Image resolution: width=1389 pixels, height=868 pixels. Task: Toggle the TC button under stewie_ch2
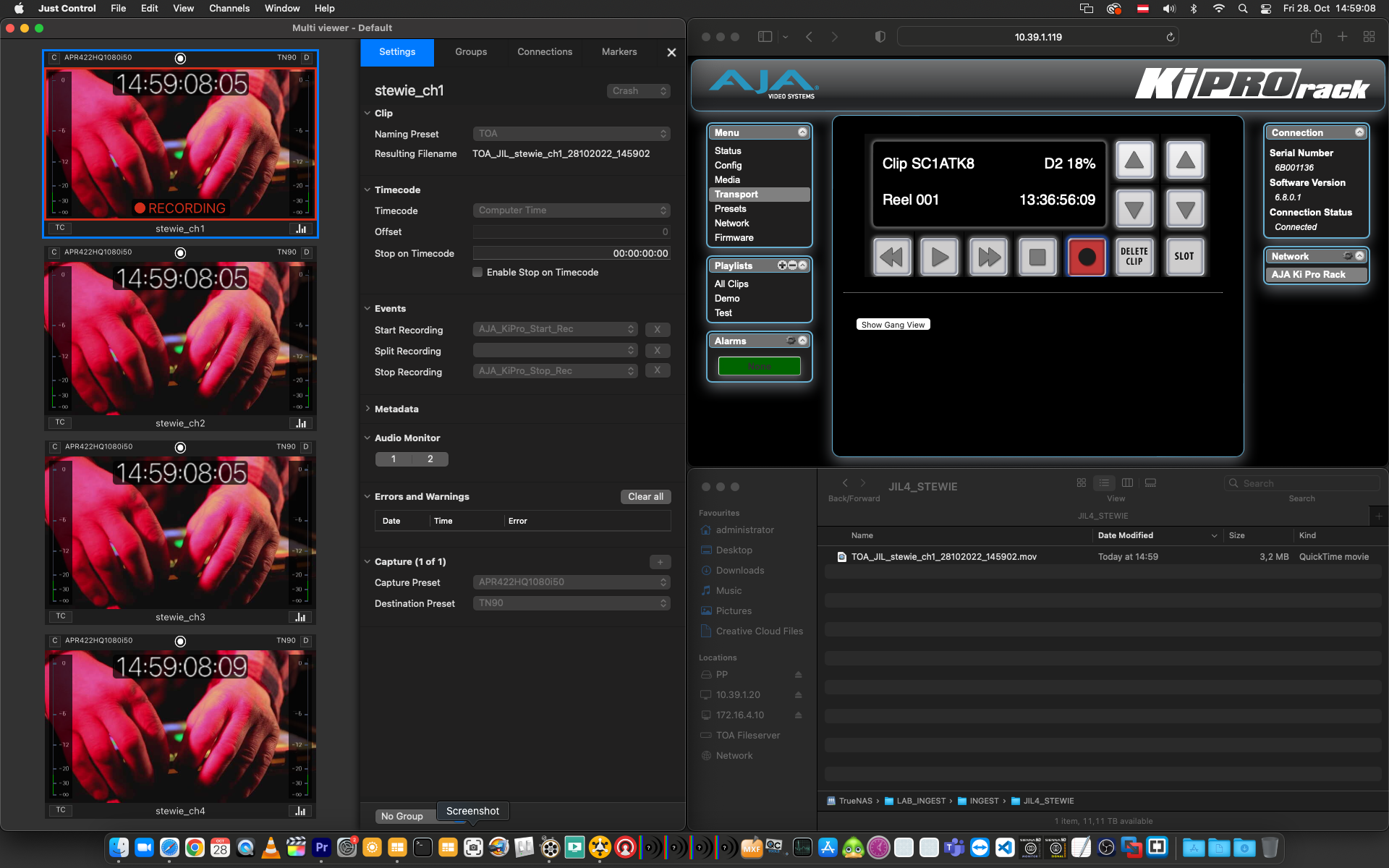pyautogui.click(x=60, y=422)
